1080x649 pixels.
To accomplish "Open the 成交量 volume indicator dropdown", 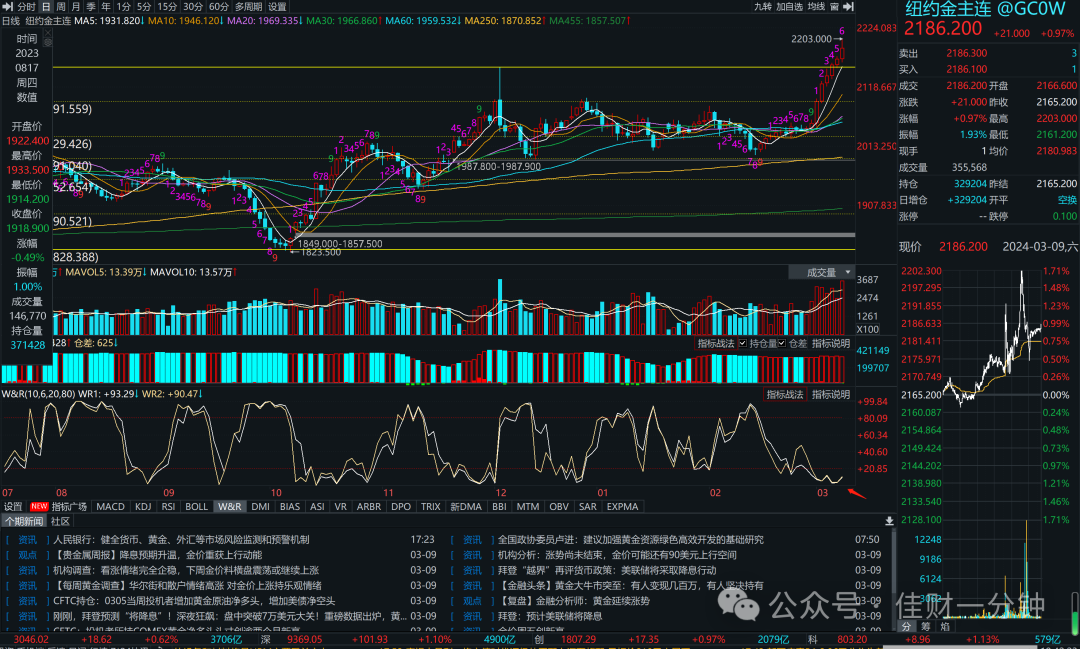I will coord(821,272).
